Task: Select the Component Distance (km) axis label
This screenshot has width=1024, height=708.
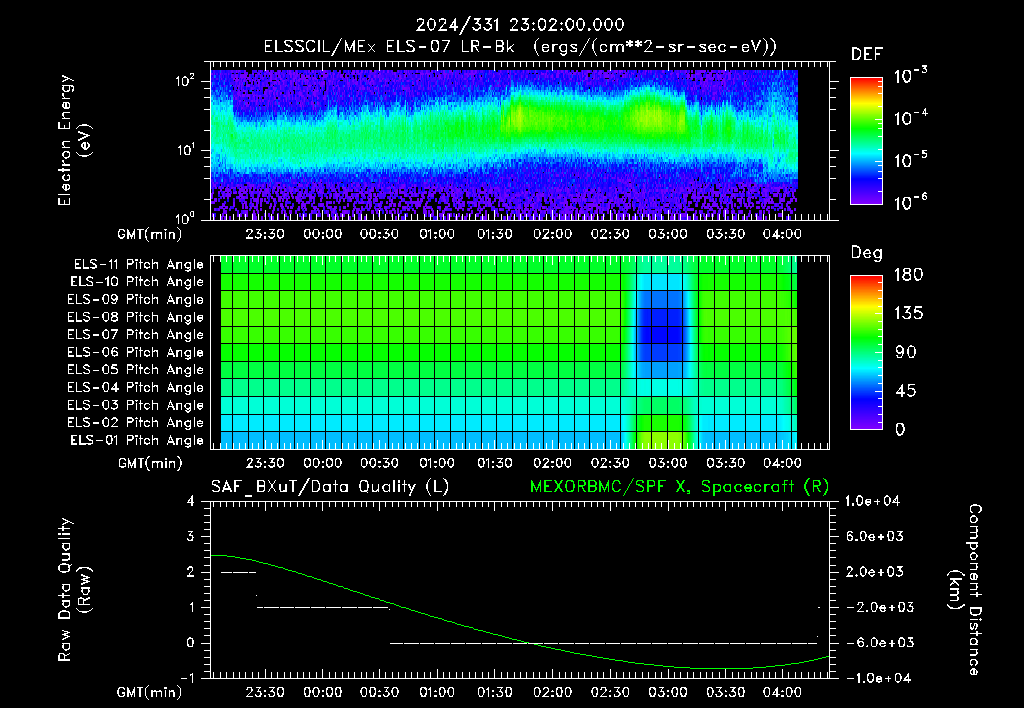Action: coord(965,590)
